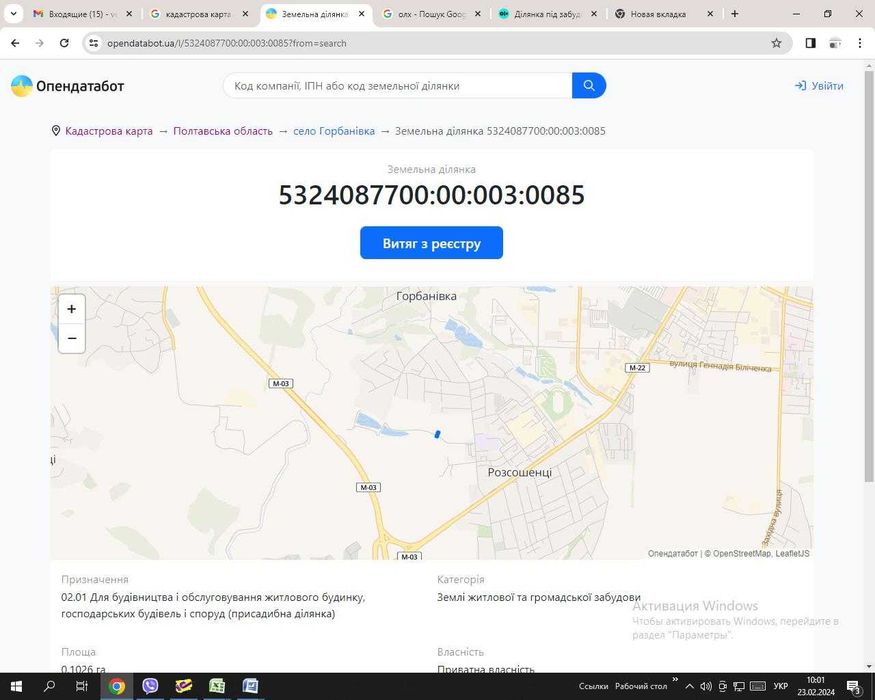Open the notification center icon
This screenshot has width=875, height=700.
pyautogui.click(x=854, y=687)
